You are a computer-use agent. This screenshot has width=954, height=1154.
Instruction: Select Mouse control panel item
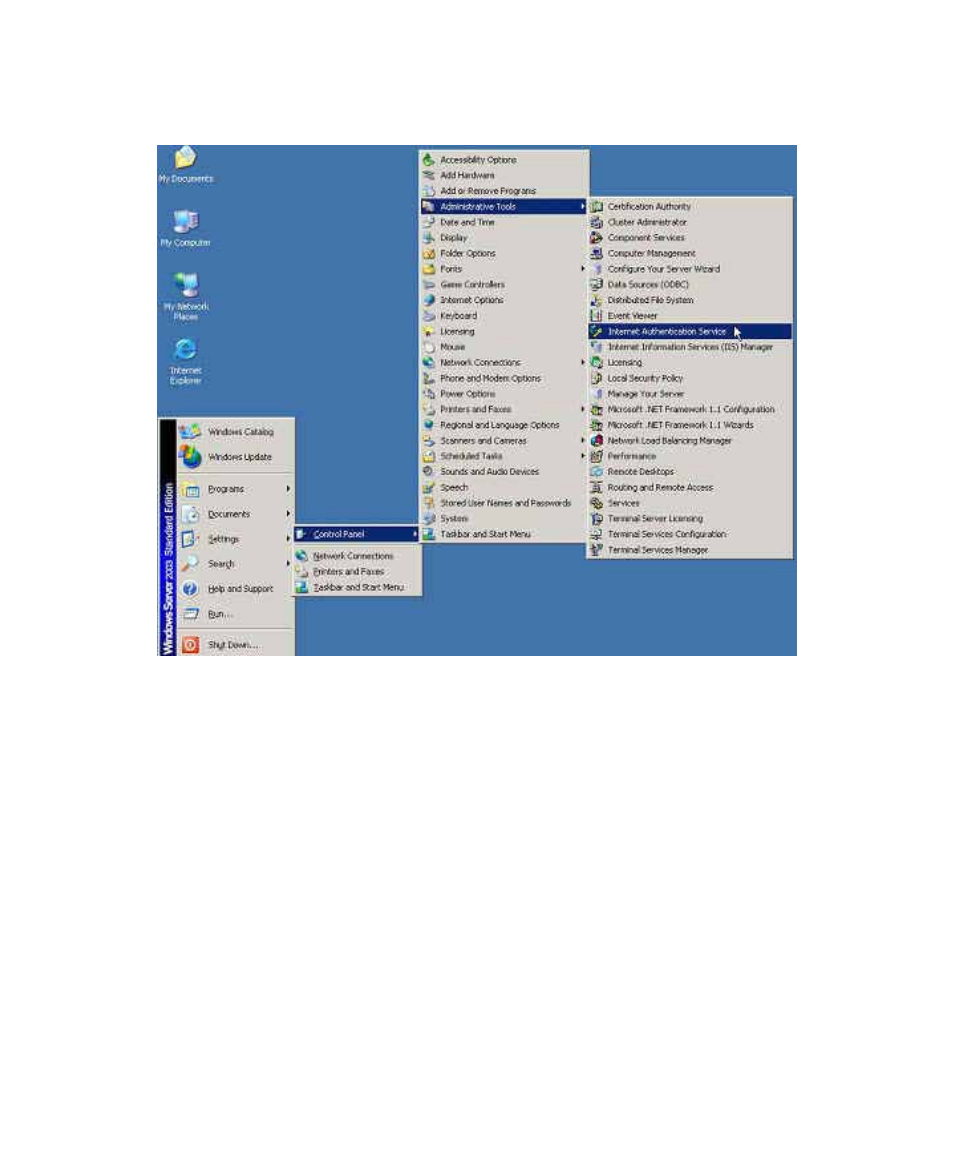pyautogui.click(x=504, y=347)
